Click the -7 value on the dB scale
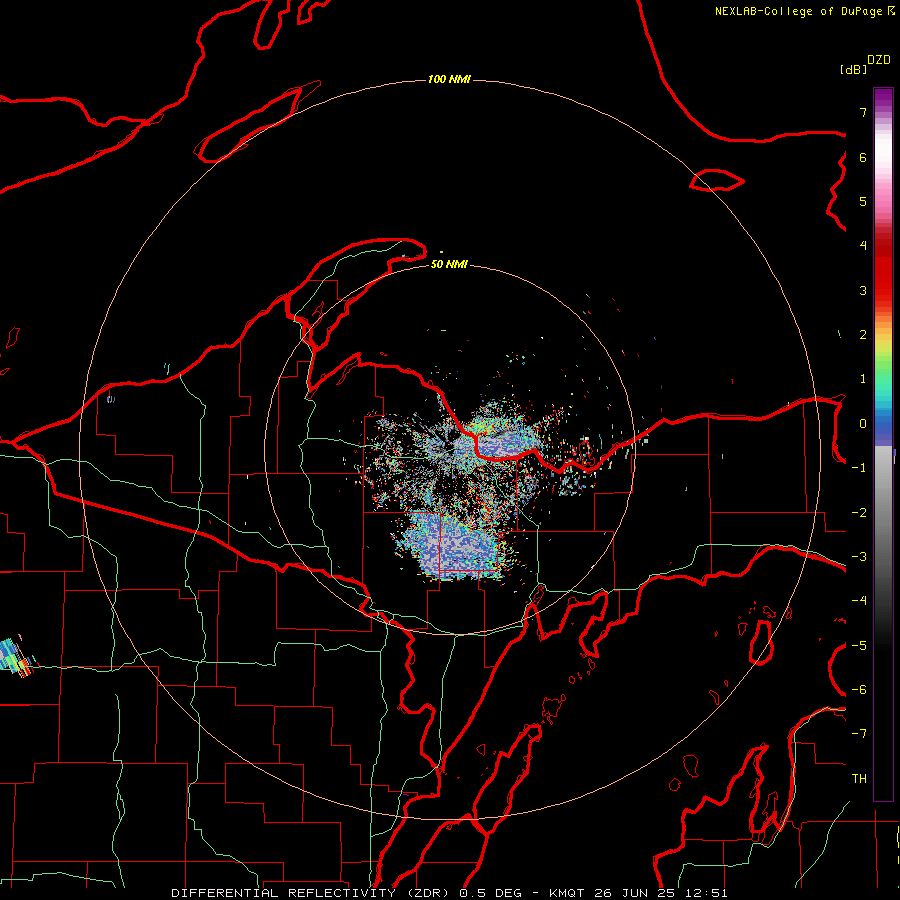 point(859,734)
